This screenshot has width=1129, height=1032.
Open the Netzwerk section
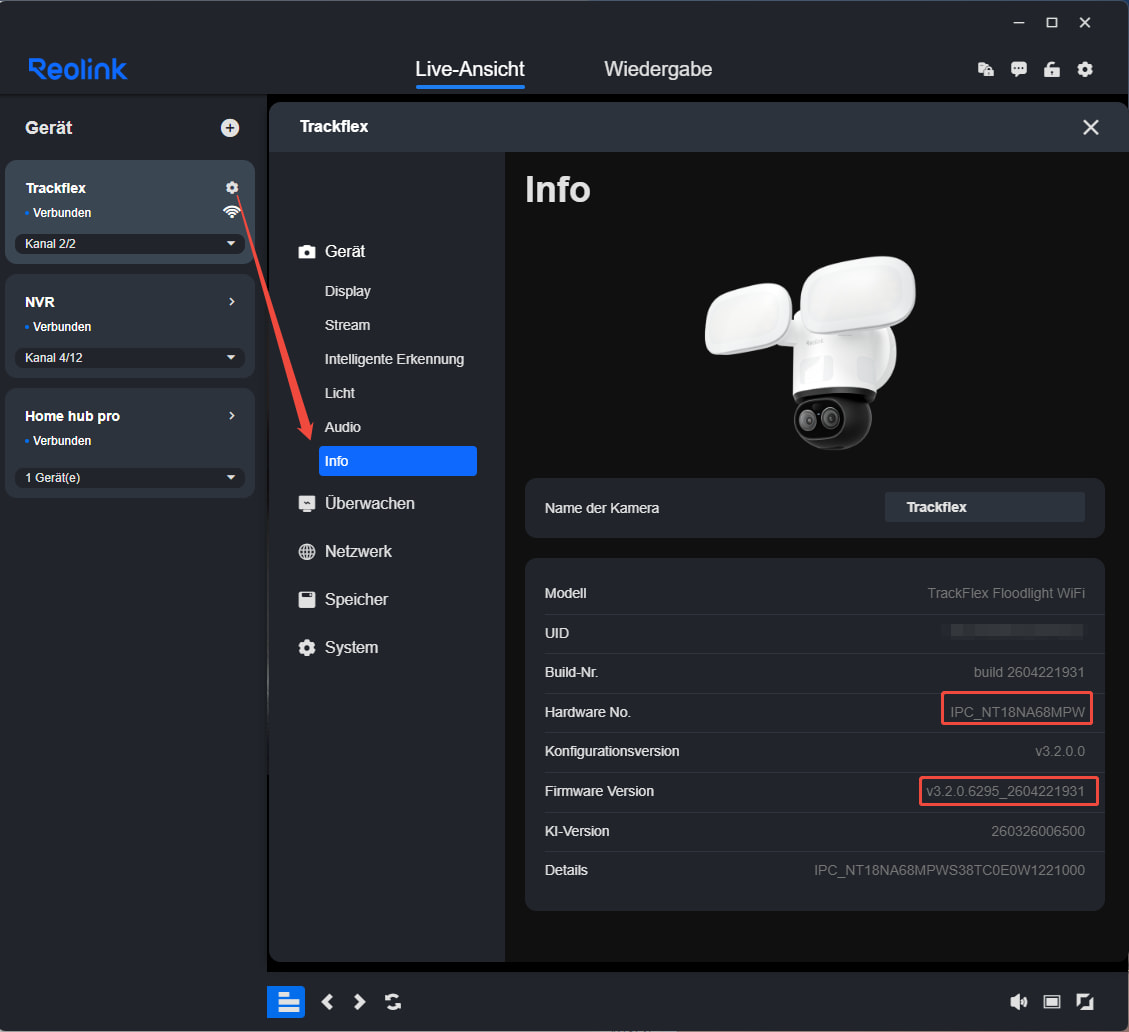click(345, 552)
